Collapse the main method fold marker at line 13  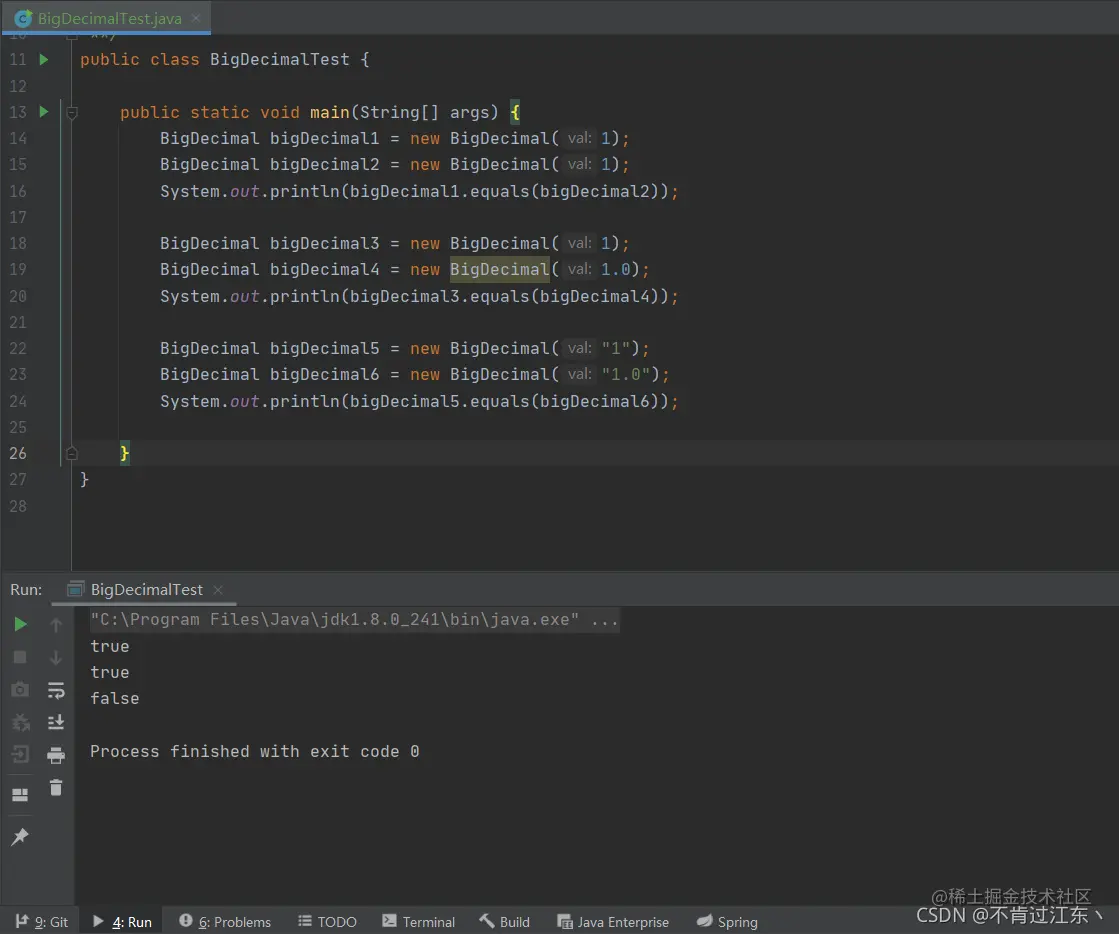point(71,112)
